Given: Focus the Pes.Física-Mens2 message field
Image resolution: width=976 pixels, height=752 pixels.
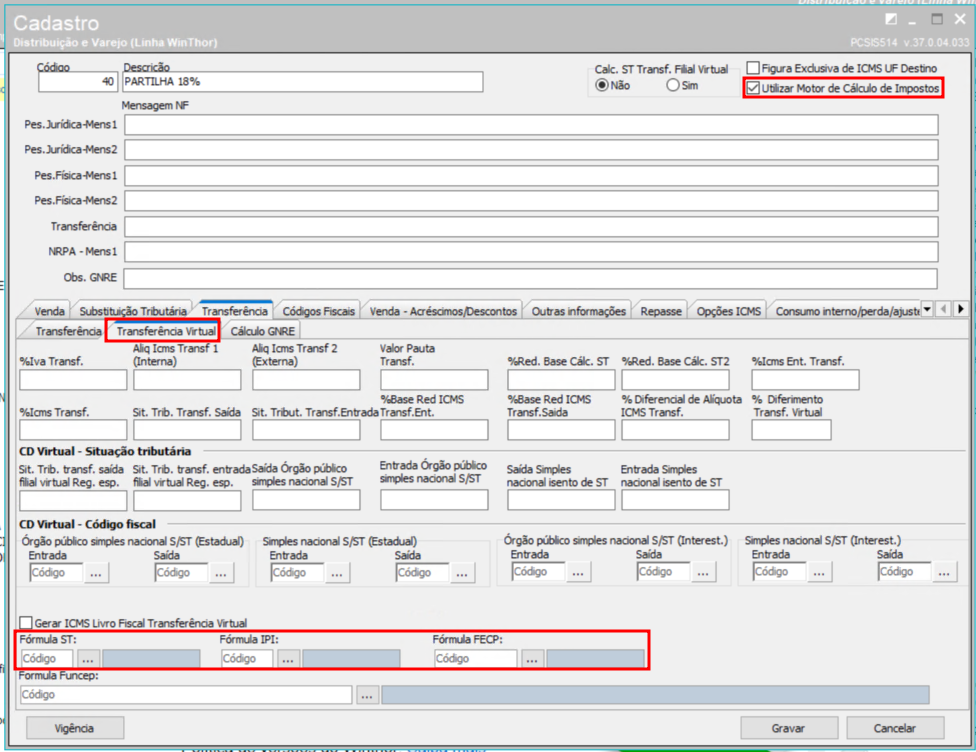Looking at the screenshot, I should point(531,200).
